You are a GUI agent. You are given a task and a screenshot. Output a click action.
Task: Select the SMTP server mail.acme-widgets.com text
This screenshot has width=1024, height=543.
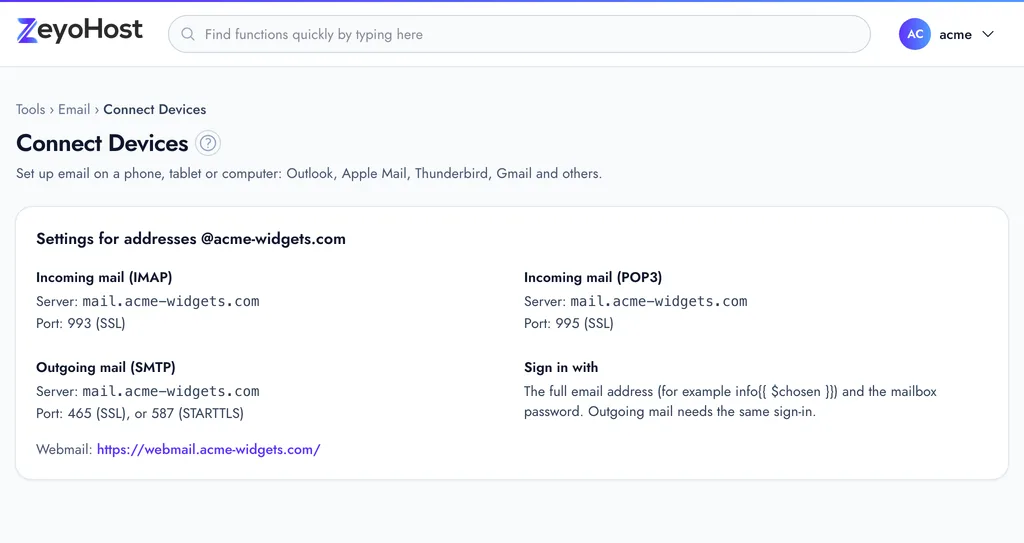coord(171,391)
